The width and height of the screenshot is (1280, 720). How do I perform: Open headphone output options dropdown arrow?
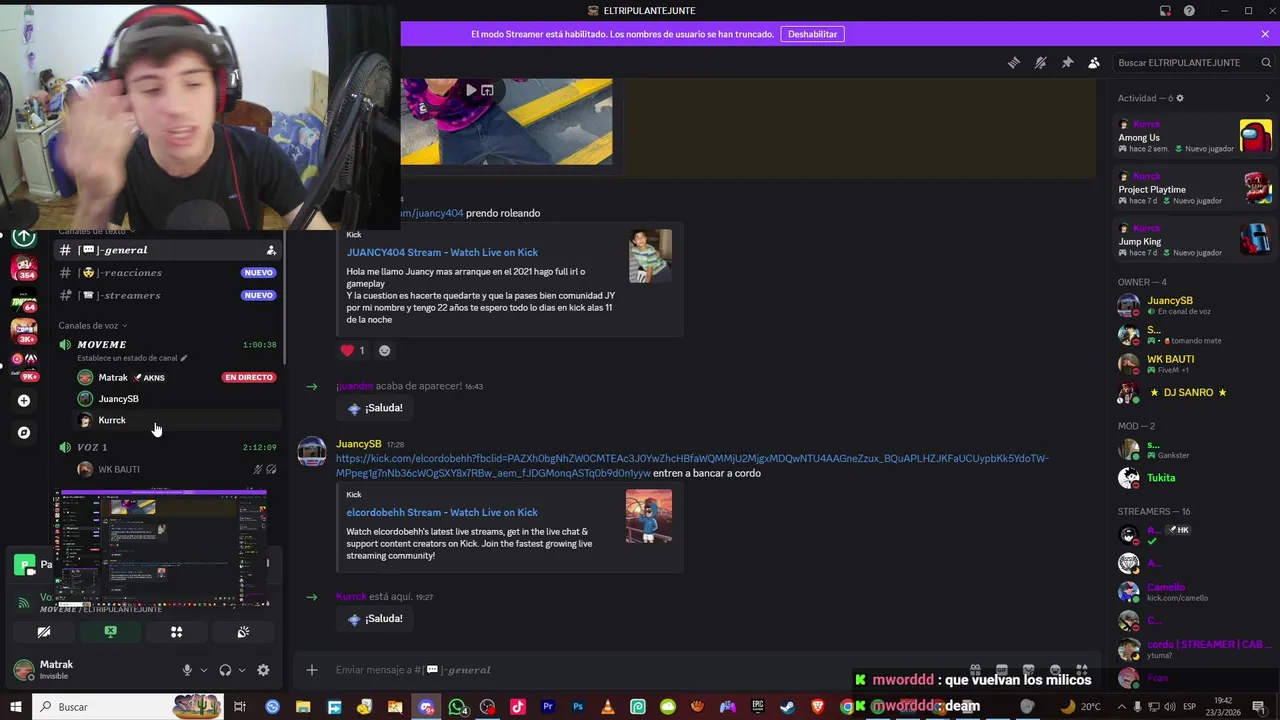[241, 670]
